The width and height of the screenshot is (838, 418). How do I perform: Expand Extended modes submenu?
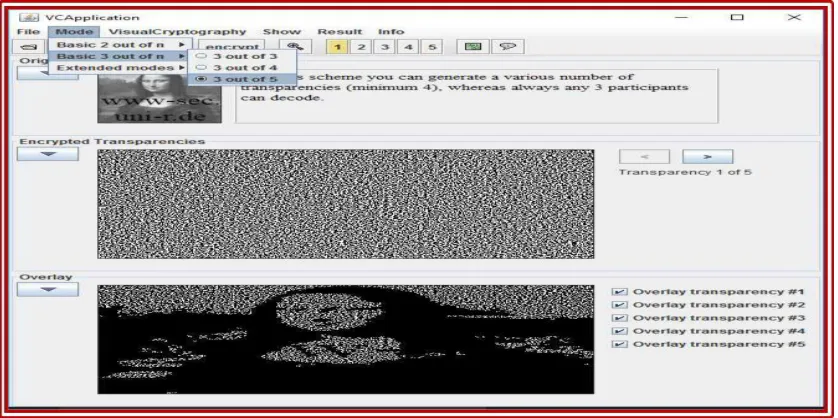[120, 68]
